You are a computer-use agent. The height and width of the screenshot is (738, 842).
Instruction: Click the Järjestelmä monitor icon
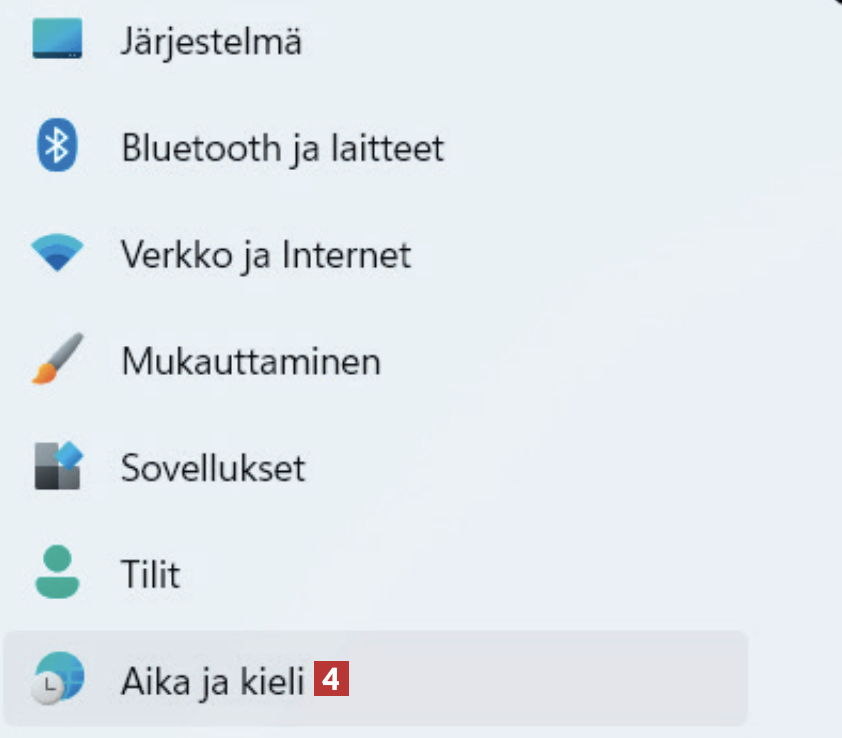[x=57, y=40]
